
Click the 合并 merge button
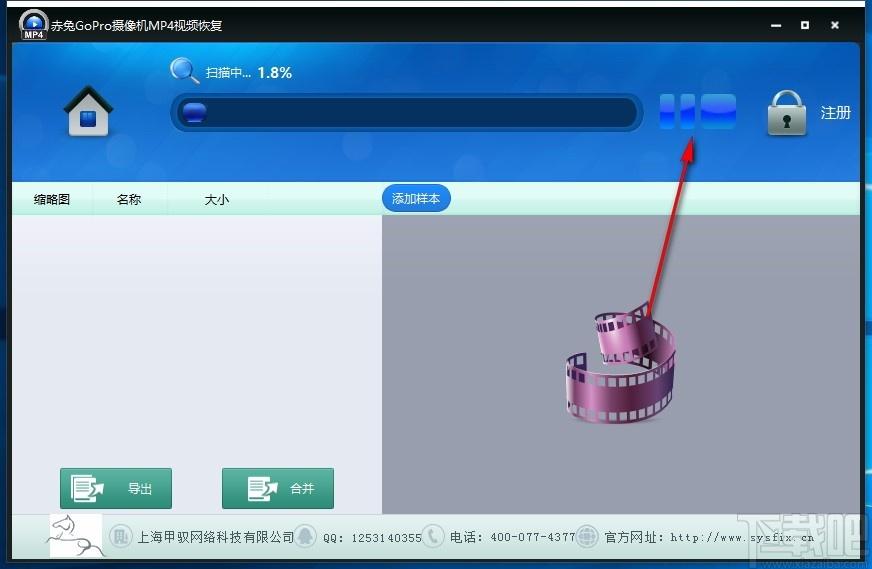click(278, 488)
